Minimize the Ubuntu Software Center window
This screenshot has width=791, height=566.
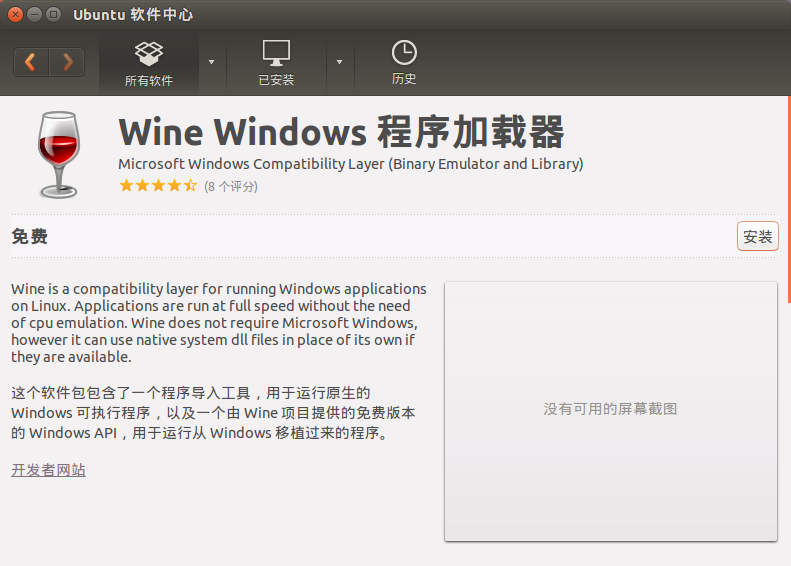pyautogui.click(x=34, y=15)
